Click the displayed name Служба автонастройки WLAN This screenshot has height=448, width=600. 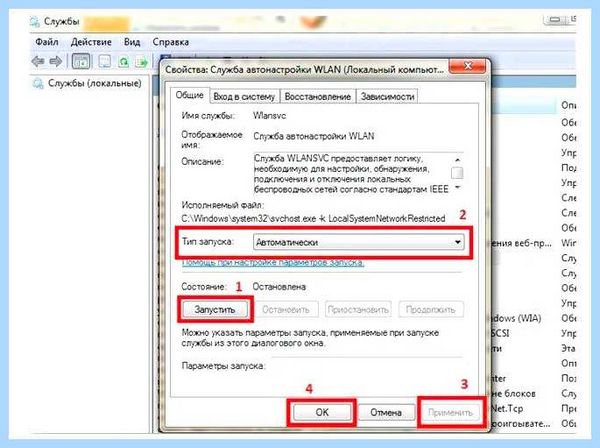[314, 136]
